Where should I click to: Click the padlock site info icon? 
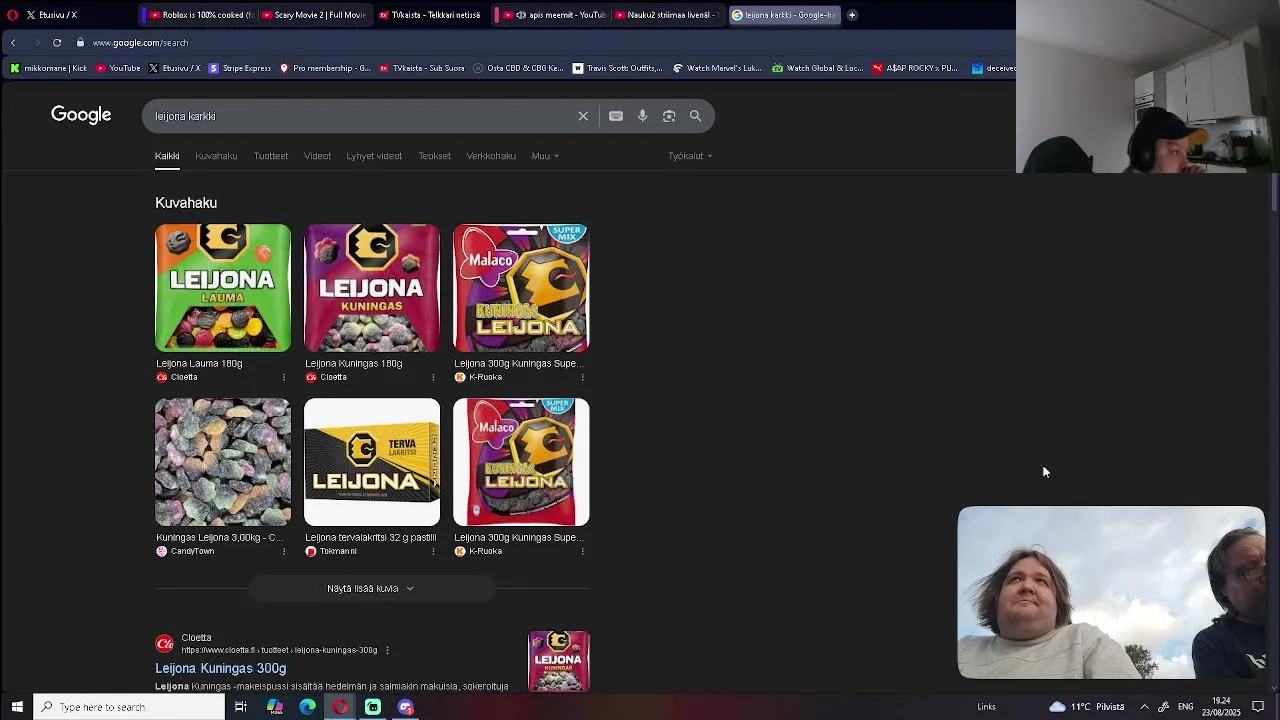coord(80,43)
